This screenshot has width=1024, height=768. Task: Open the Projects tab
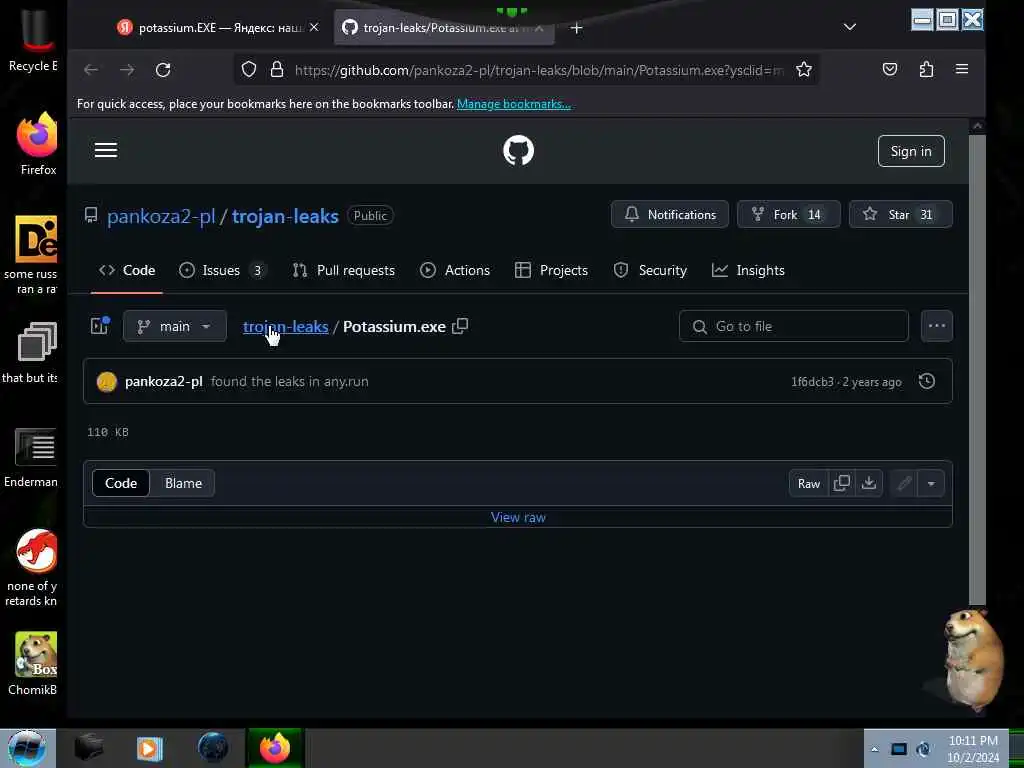(x=551, y=270)
